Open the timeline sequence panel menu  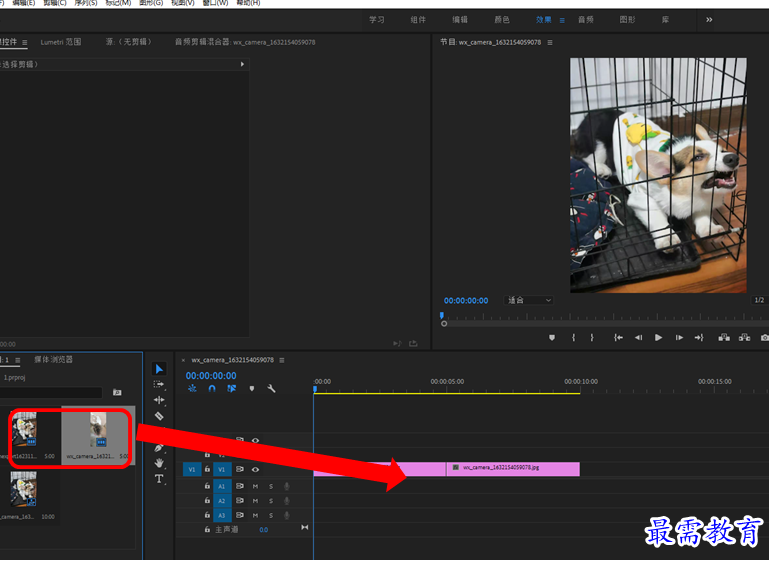[x=282, y=360]
